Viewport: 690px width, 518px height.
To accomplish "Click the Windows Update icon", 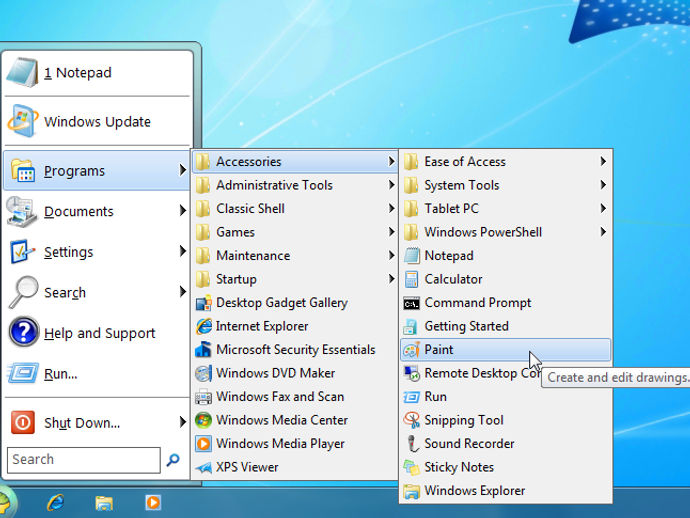I will coord(23,121).
